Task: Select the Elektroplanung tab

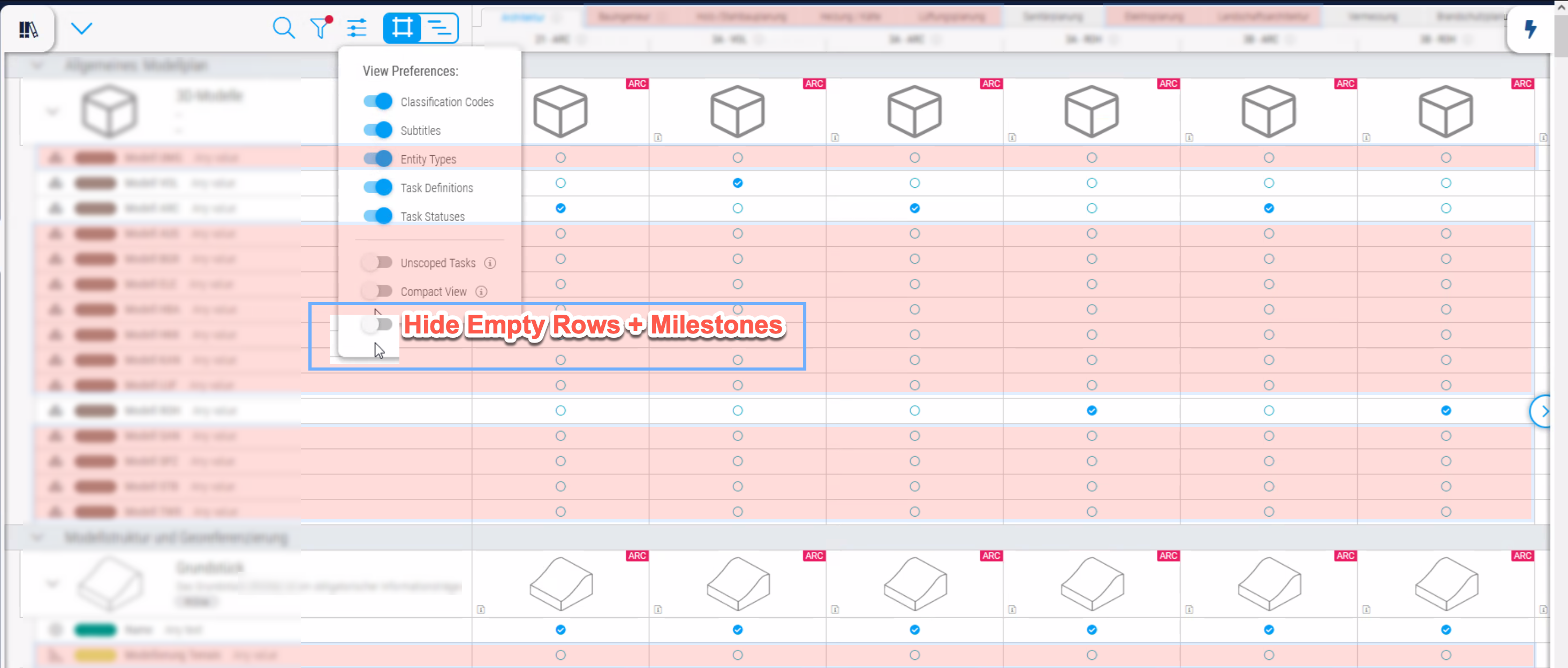Action: pos(1154,17)
